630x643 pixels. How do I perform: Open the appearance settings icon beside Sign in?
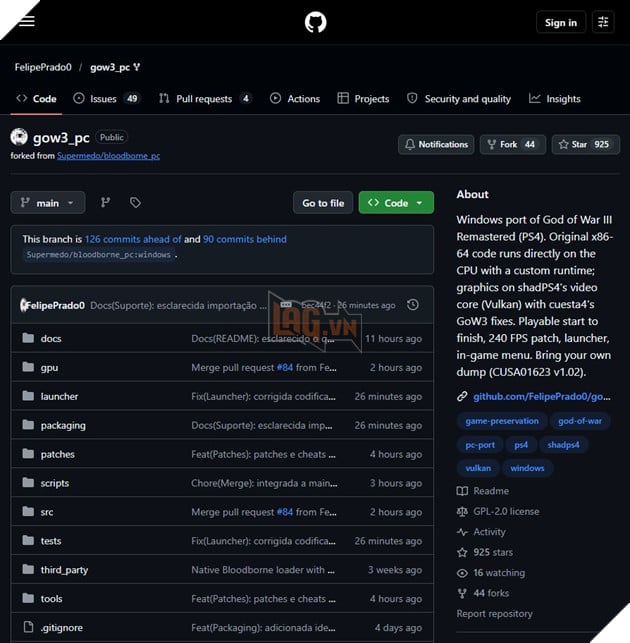pos(603,22)
